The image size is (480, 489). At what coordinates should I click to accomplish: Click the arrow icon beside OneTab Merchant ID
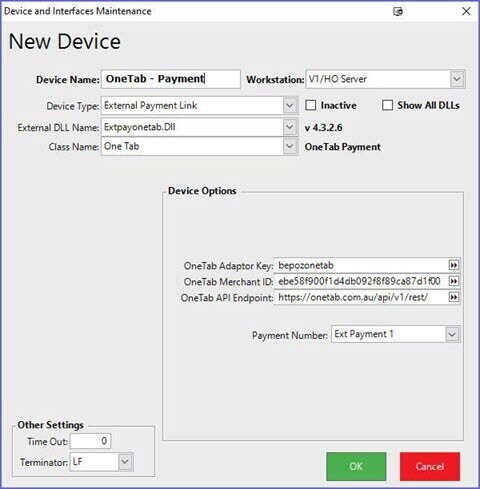tap(454, 281)
